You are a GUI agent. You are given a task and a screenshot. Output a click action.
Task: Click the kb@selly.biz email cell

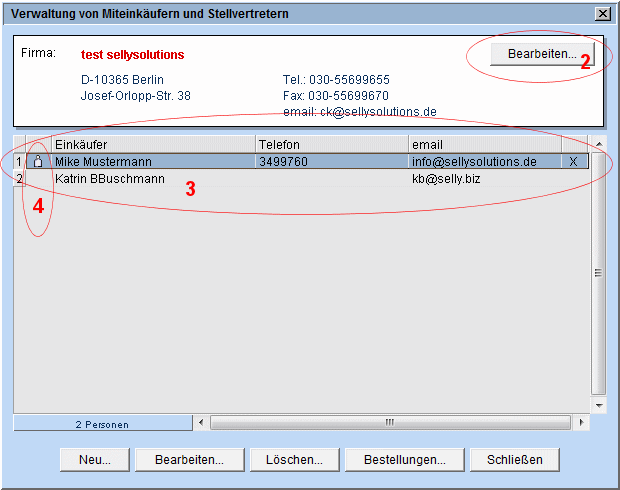pos(485,179)
